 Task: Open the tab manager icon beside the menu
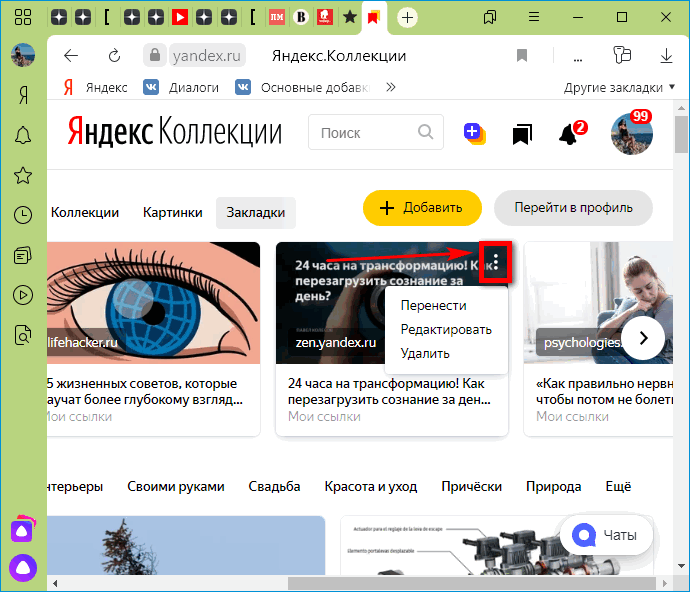[490, 18]
